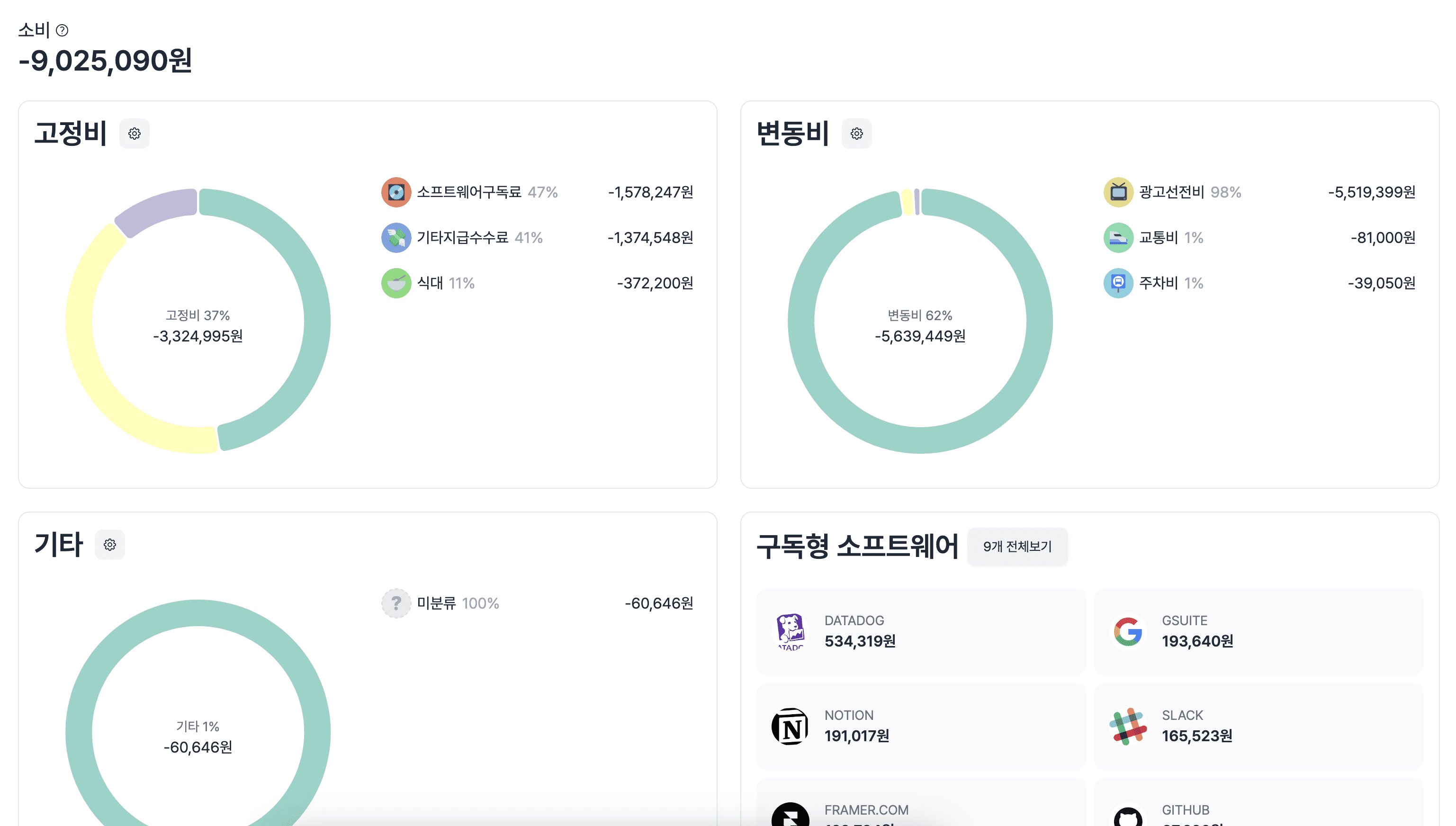Click the 광고선전비 TV icon

[1118, 192]
